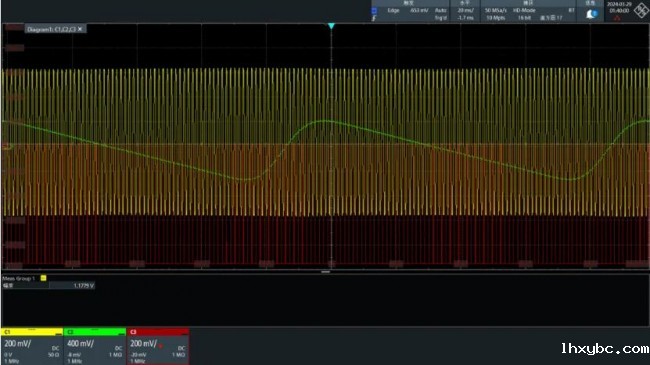Click the results panel splitter handle
The width and height of the screenshot is (650, 365).
coord(325,272)
